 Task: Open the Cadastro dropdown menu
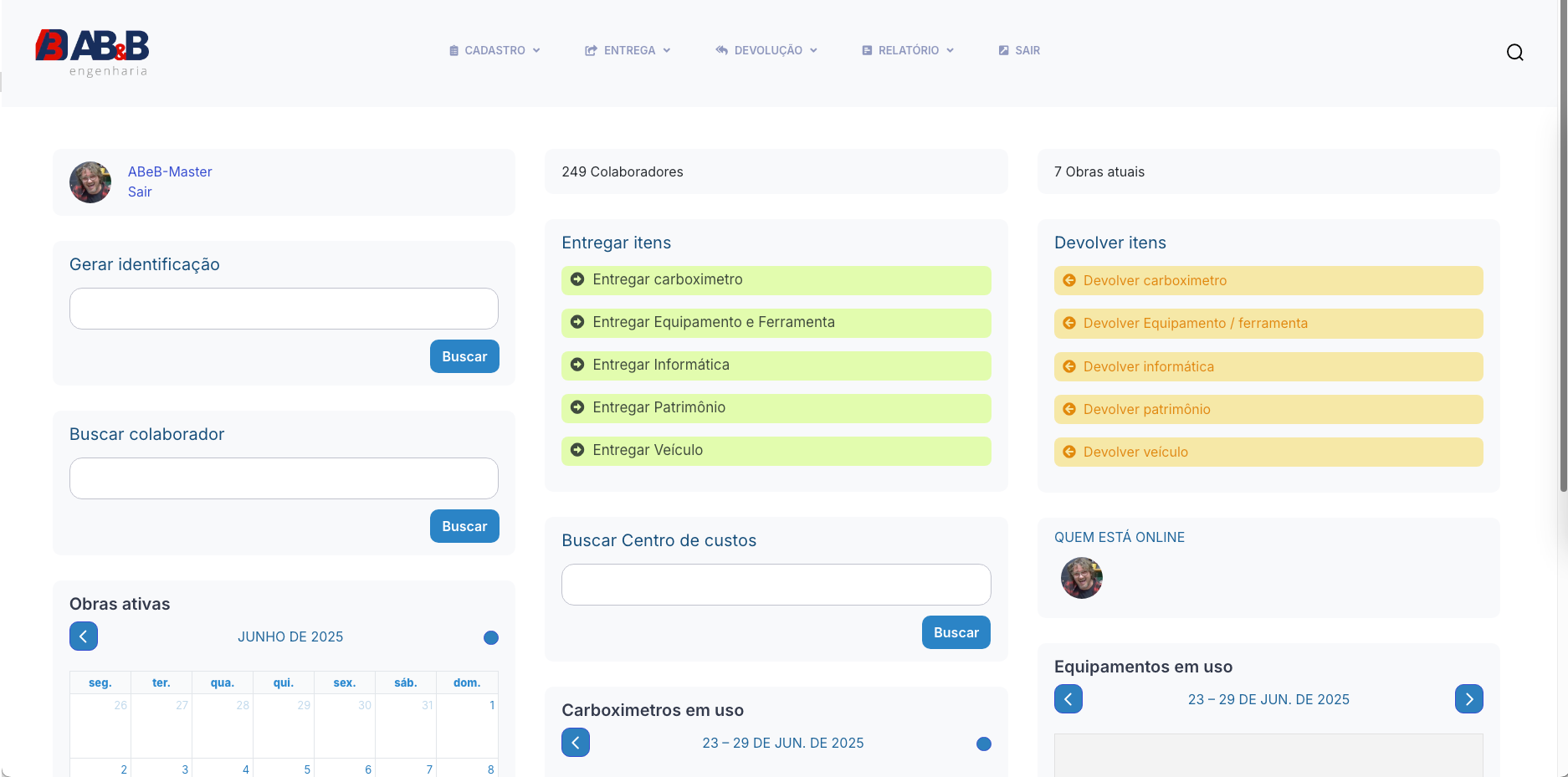494,50
